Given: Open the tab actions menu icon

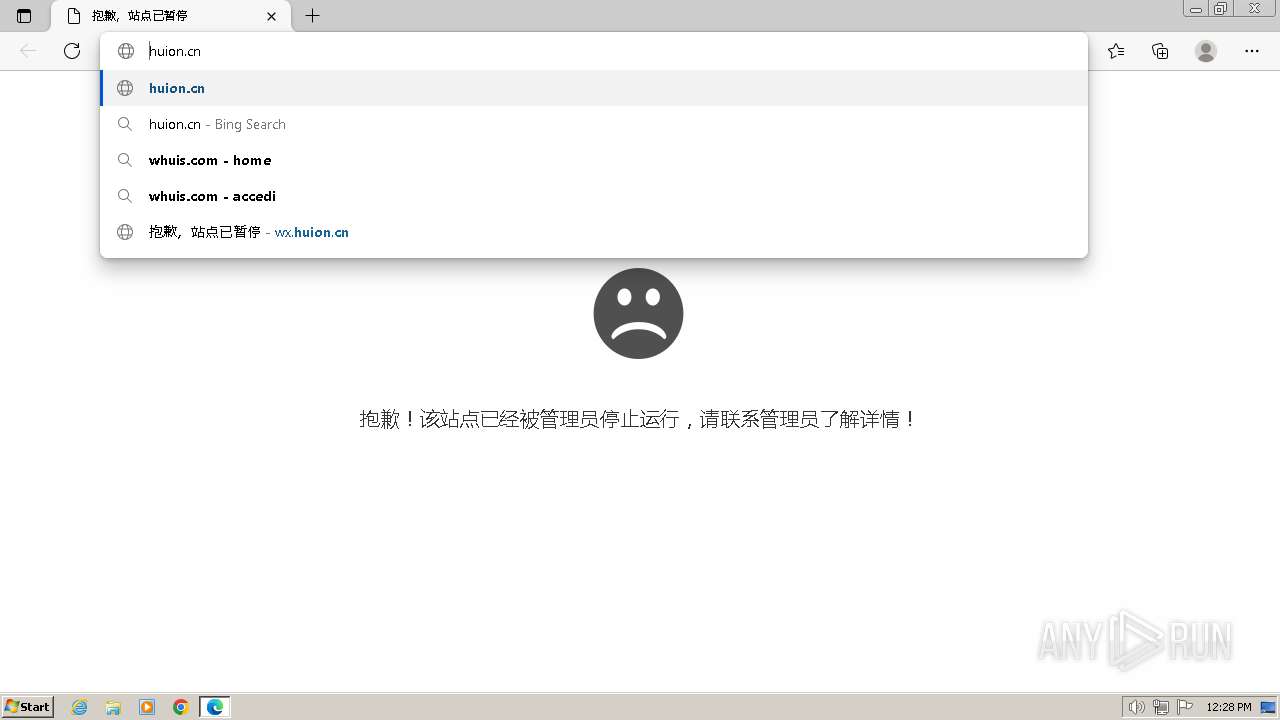Looking at the screenshot, I should coord(24,16).
